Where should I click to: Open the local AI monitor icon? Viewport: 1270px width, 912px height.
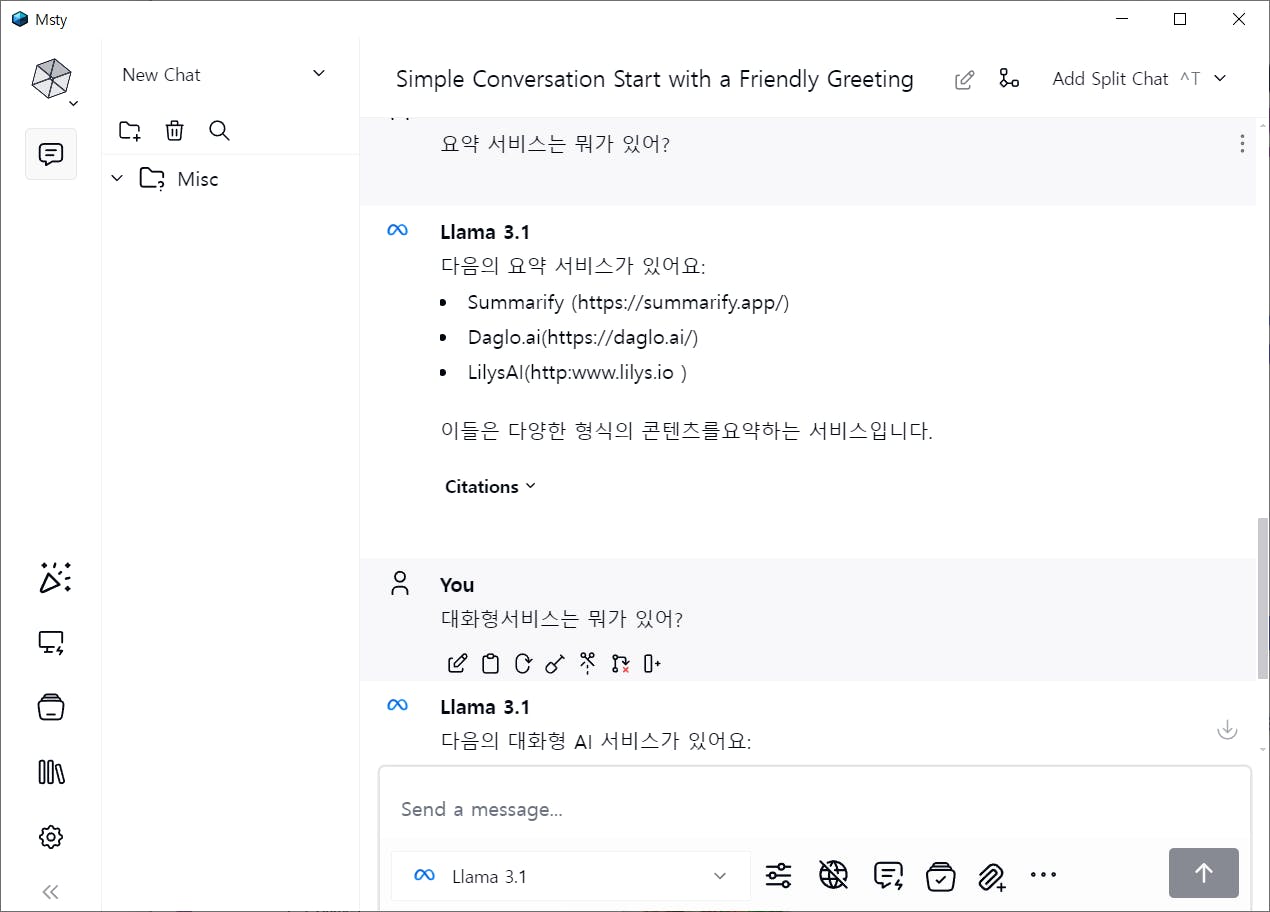coord(51,643)
